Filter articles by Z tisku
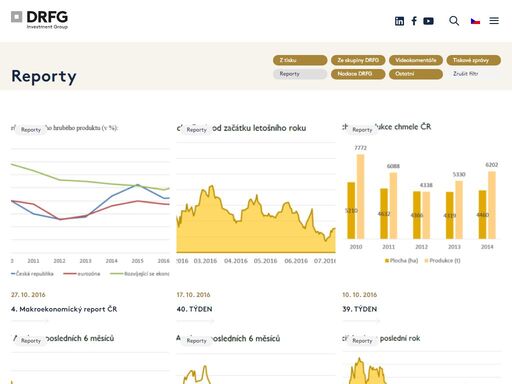 tap(300, 60)
